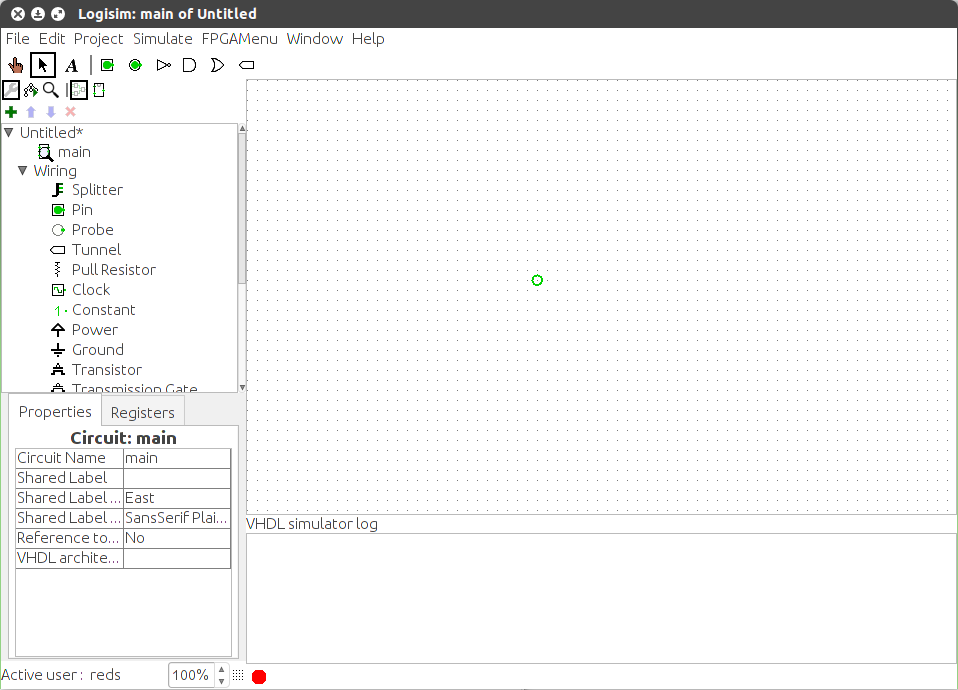
Task: Open the Shared Label facing value East
Action: (177, 498)
